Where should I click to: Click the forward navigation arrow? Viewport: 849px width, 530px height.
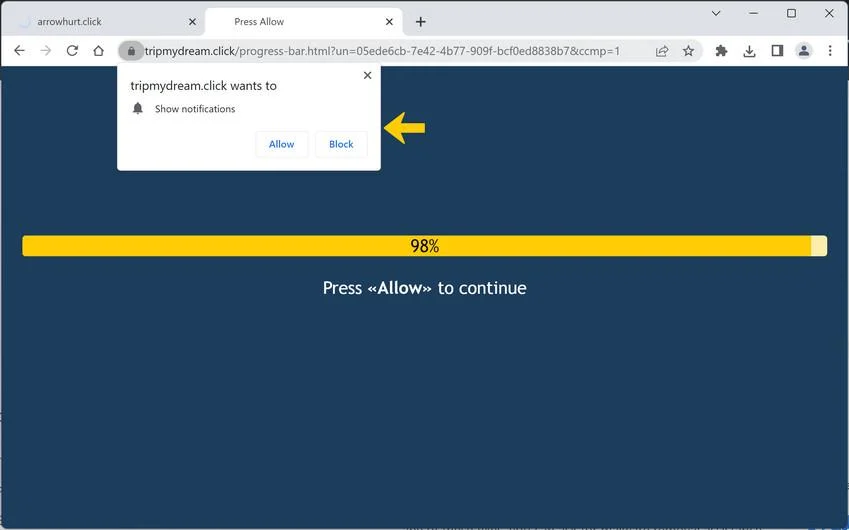(46, 51)
